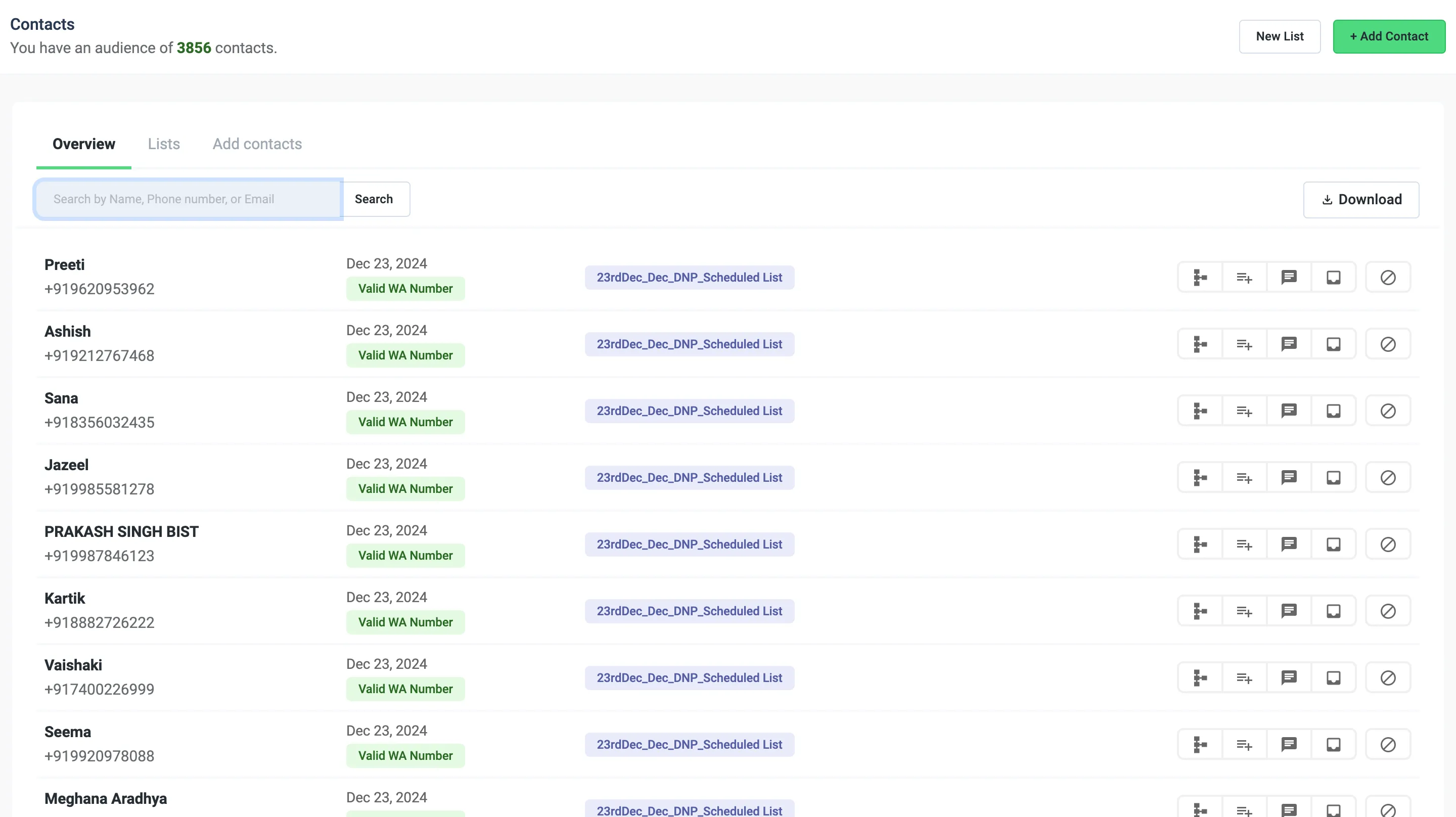The width and height of the screenshot is (1456, 817).
Task: Add Ashish to a list icon
Action: click(x=1244, y=344)
